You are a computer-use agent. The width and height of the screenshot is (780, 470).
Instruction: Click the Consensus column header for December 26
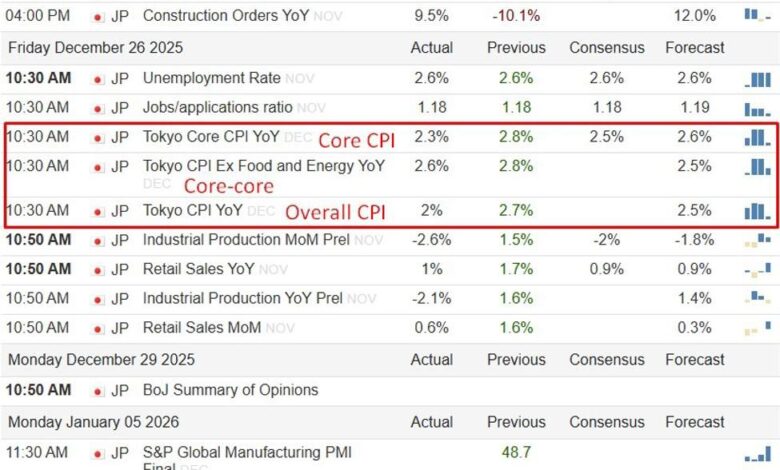pyautogui.click(x=607, y=47)
